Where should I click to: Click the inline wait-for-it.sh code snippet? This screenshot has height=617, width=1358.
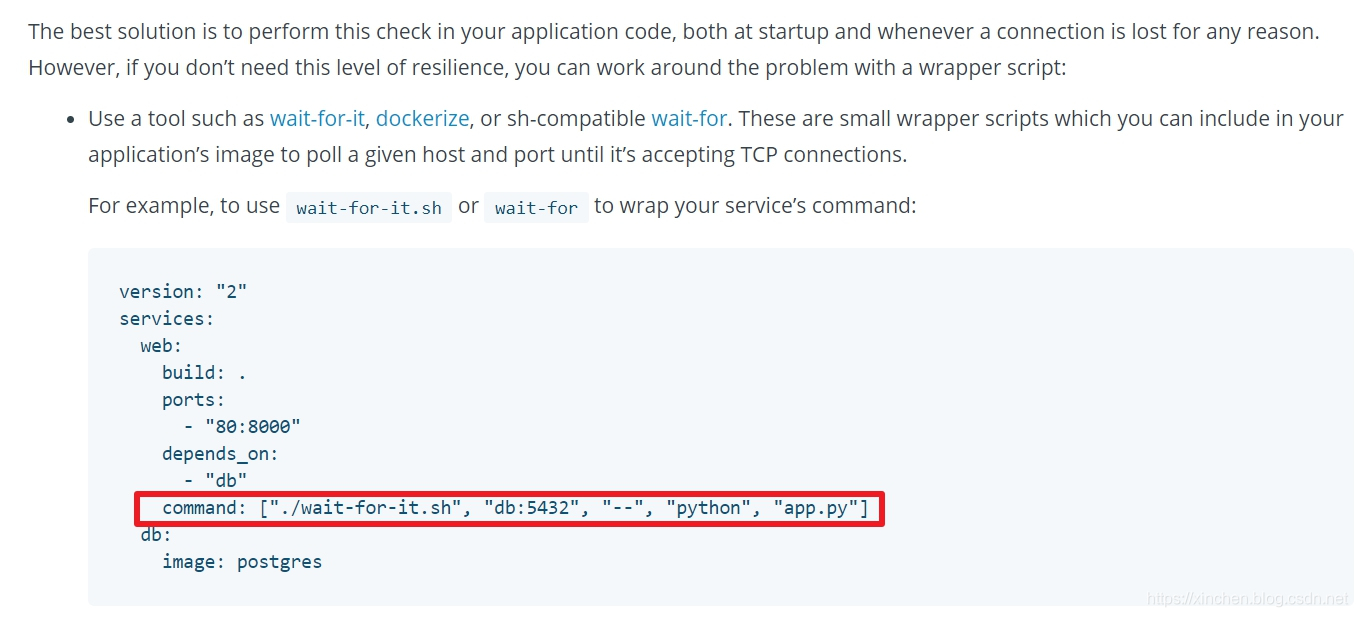pyautogui.click(x=369, y=208)
